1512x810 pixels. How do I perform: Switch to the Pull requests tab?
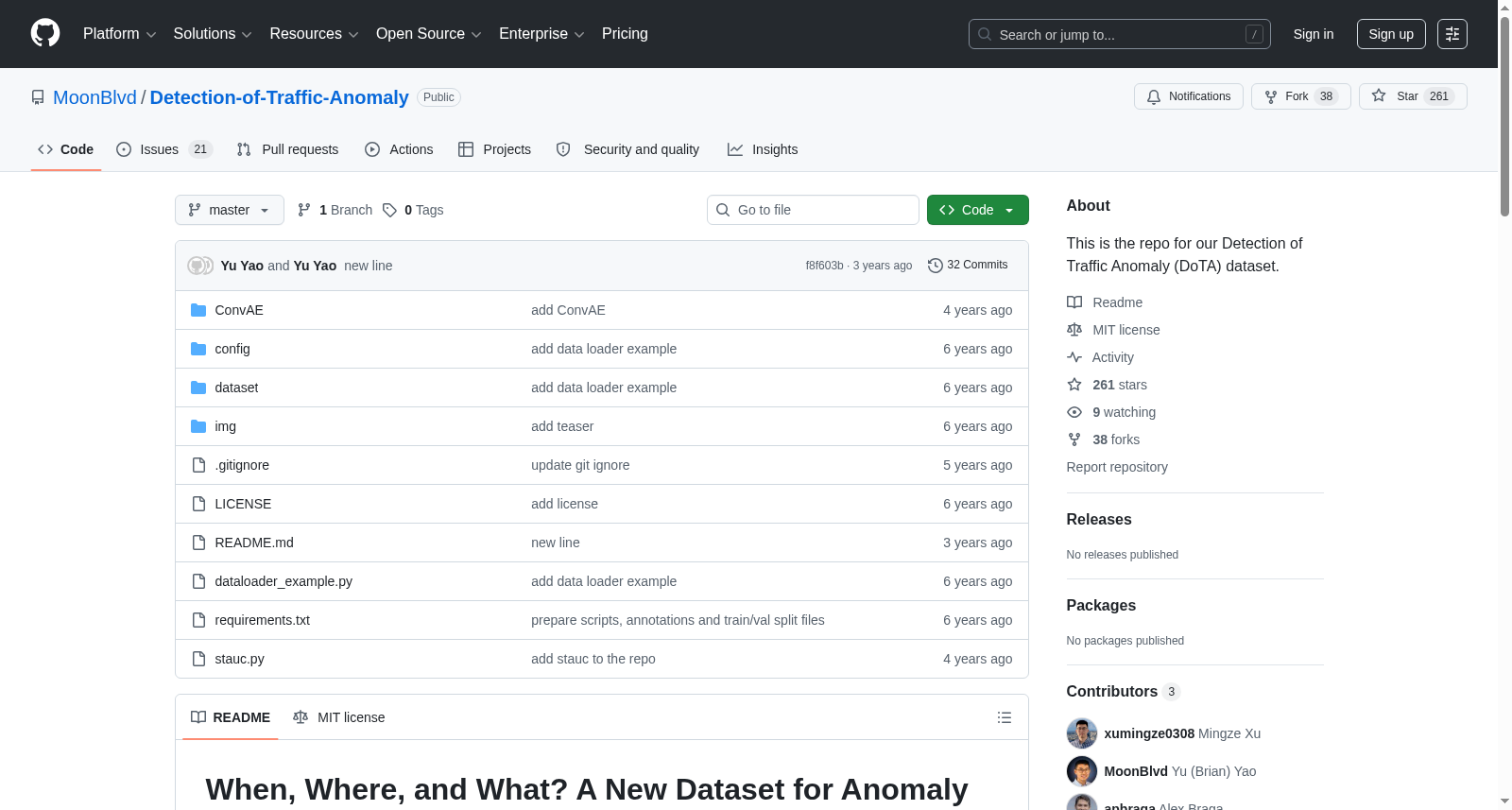(x=287, y=149)
